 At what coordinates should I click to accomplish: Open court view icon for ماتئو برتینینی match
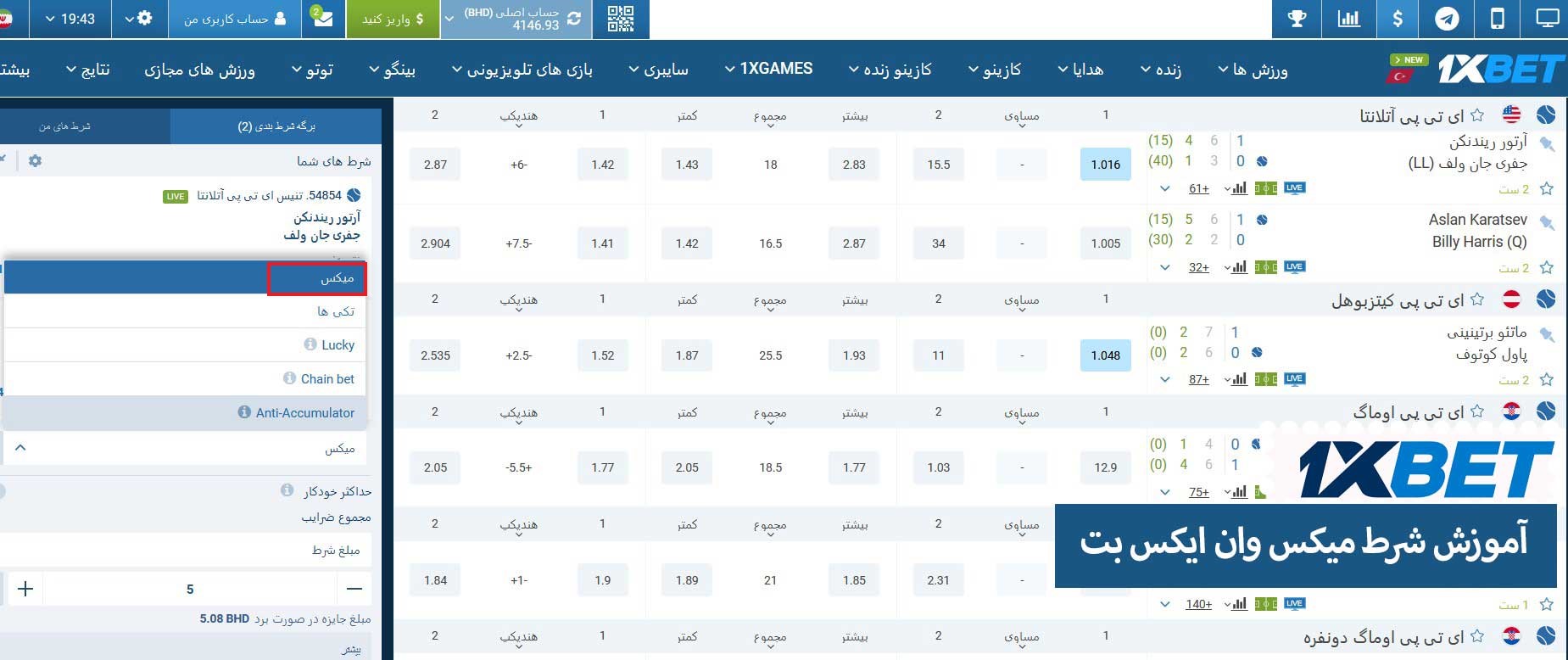1266,379
